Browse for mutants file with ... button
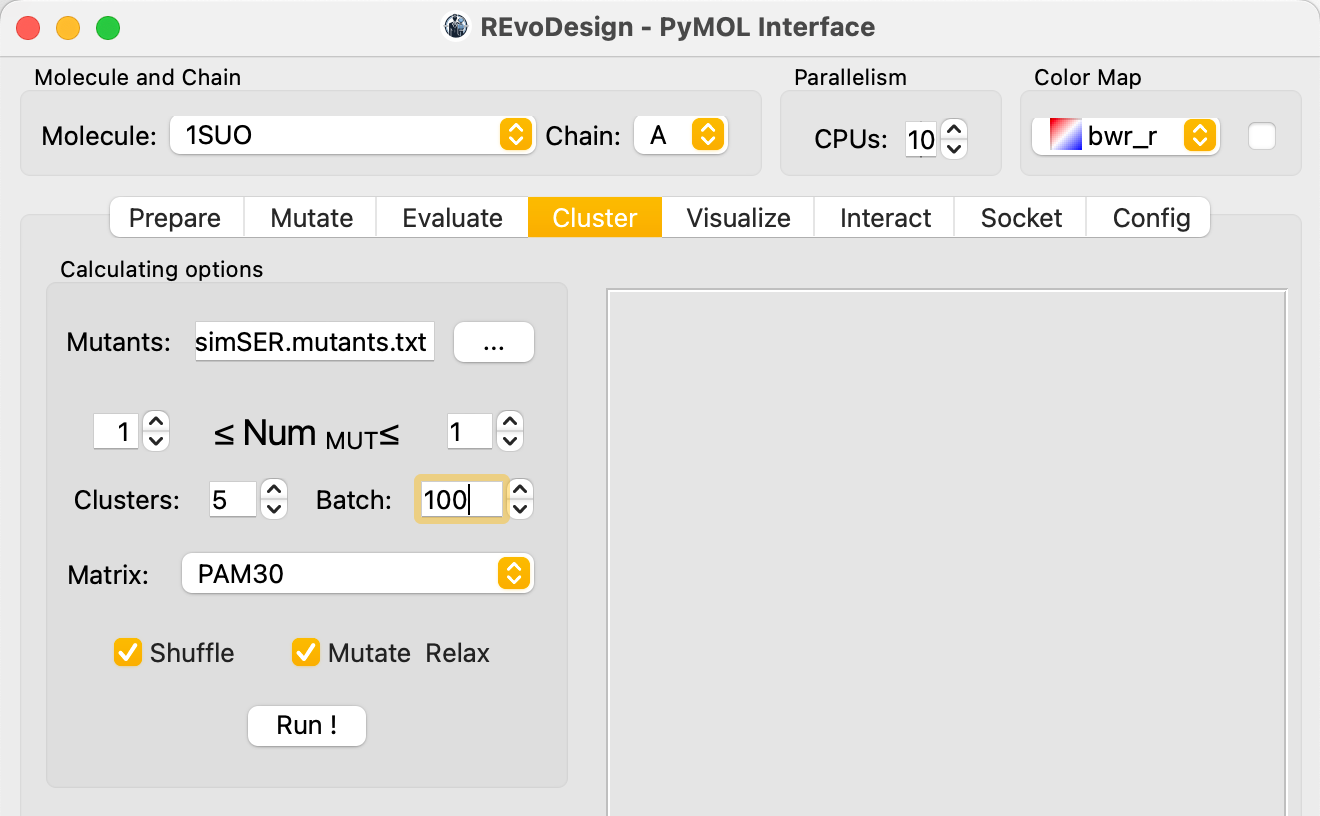1320x816 pixels. [494, 343]
